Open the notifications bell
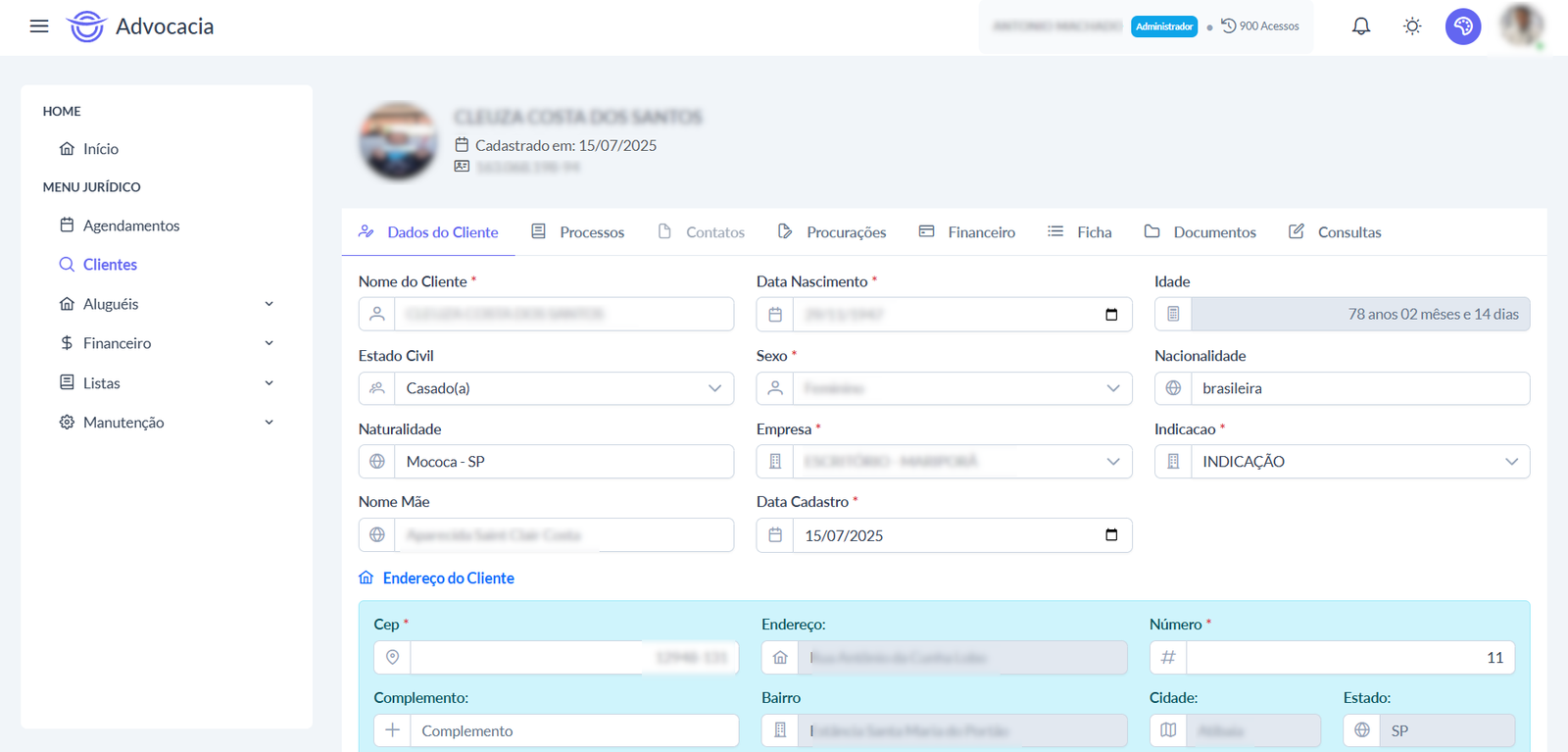Image resolution: width=1568 pixels, height=752 pixels. [x=1361, y=26]
